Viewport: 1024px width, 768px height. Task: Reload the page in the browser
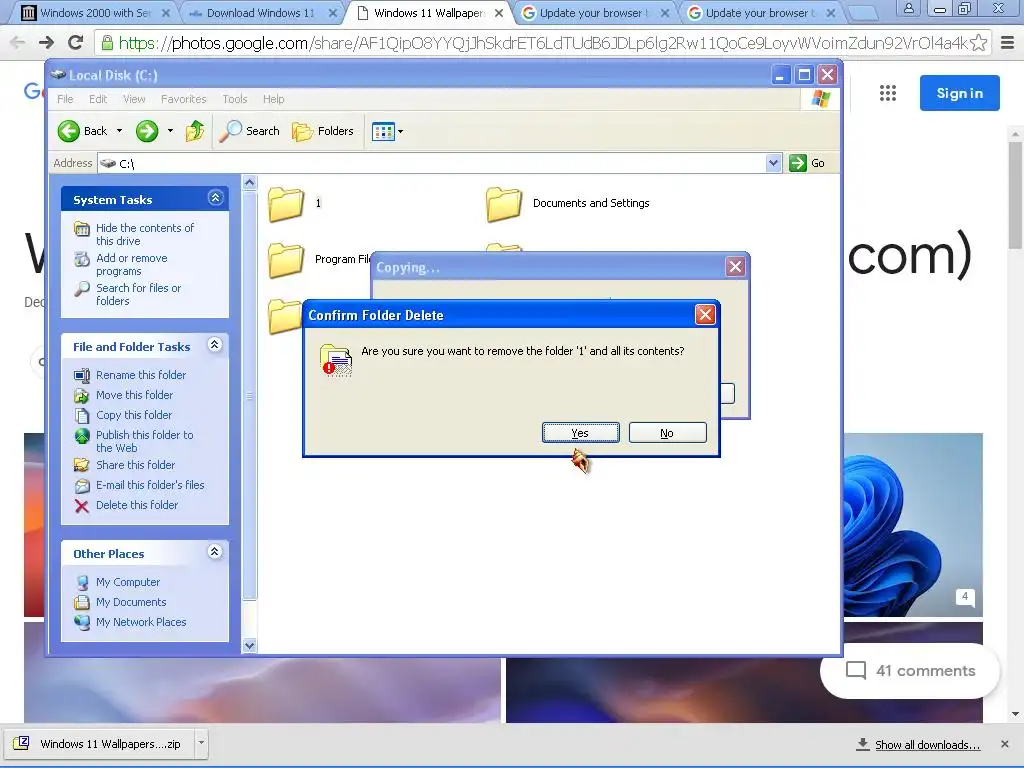76,43
